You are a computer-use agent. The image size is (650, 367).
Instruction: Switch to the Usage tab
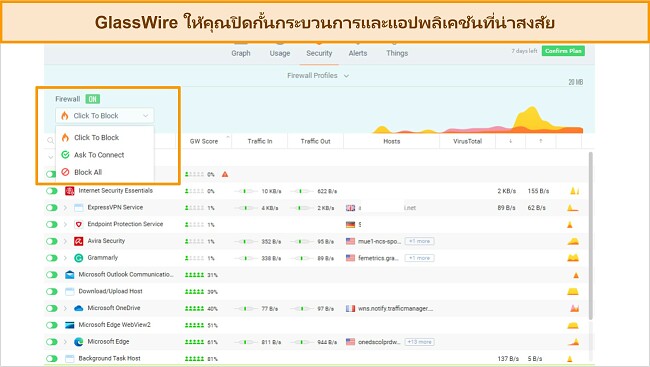tap(280, 53)
